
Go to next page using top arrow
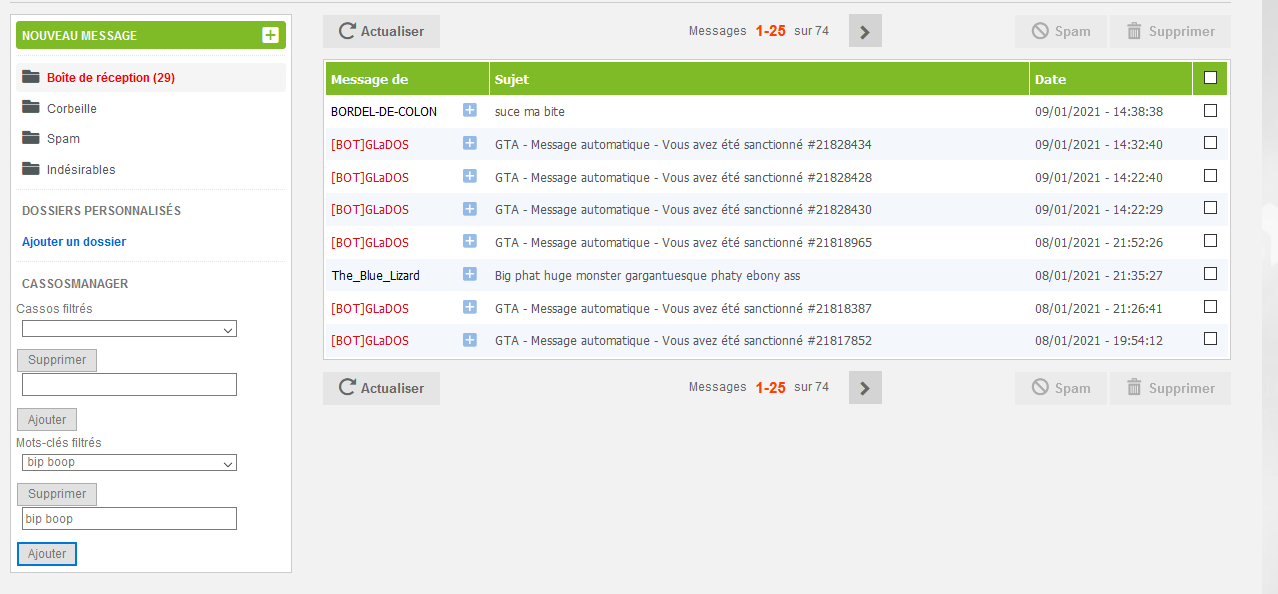pyautogui.click(x=865, y=31)
